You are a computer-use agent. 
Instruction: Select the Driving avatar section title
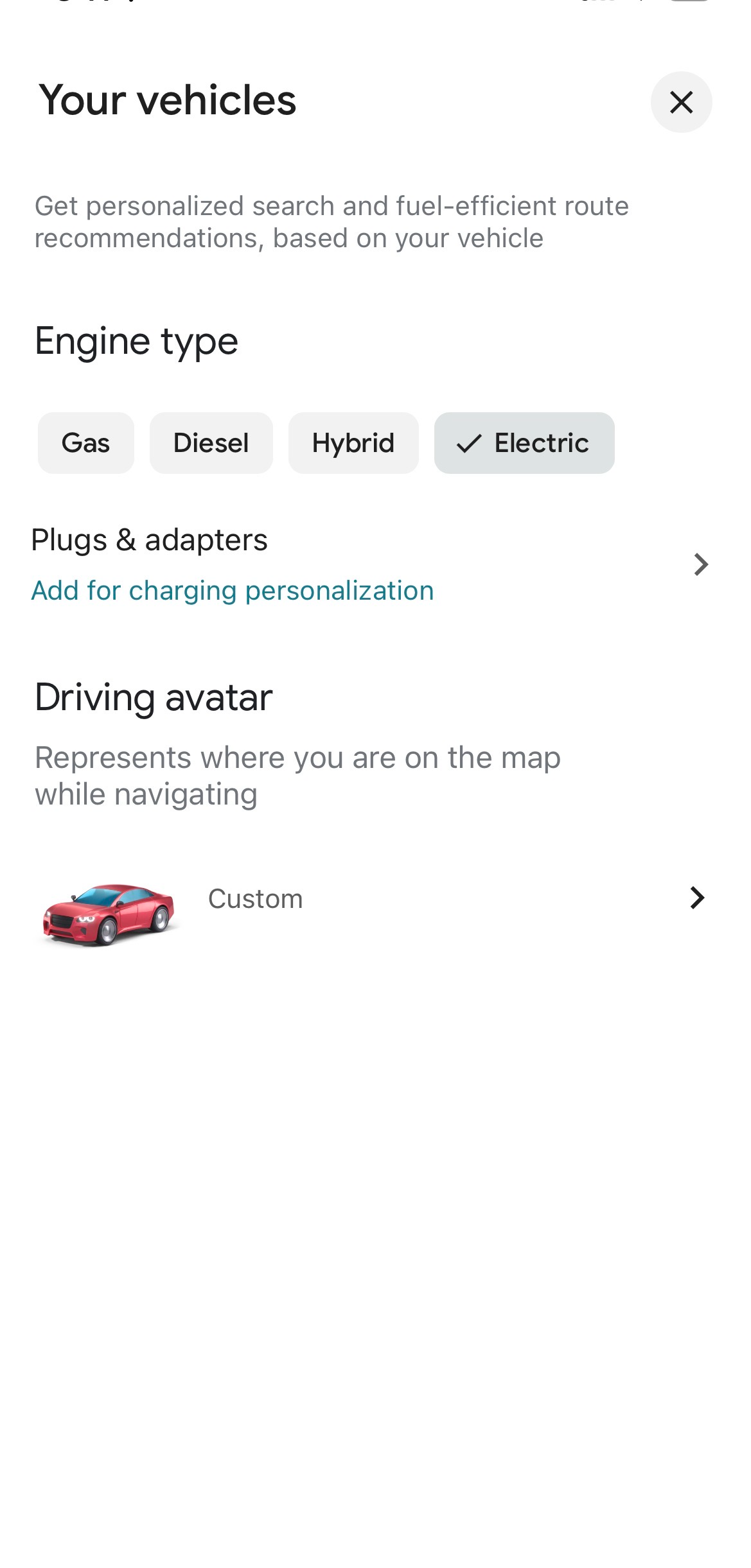point(153,697)
